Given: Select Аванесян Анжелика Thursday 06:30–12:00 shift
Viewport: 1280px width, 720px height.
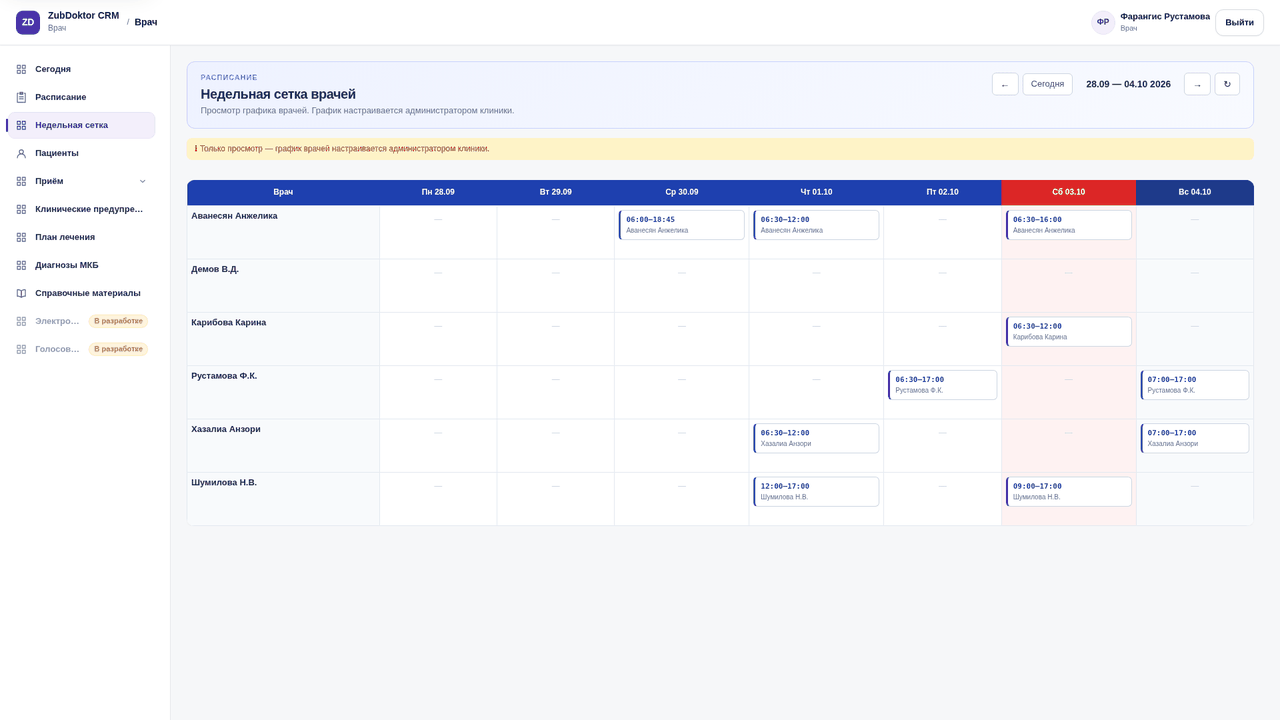Looking at the screenshot, I should coord(816,225).
